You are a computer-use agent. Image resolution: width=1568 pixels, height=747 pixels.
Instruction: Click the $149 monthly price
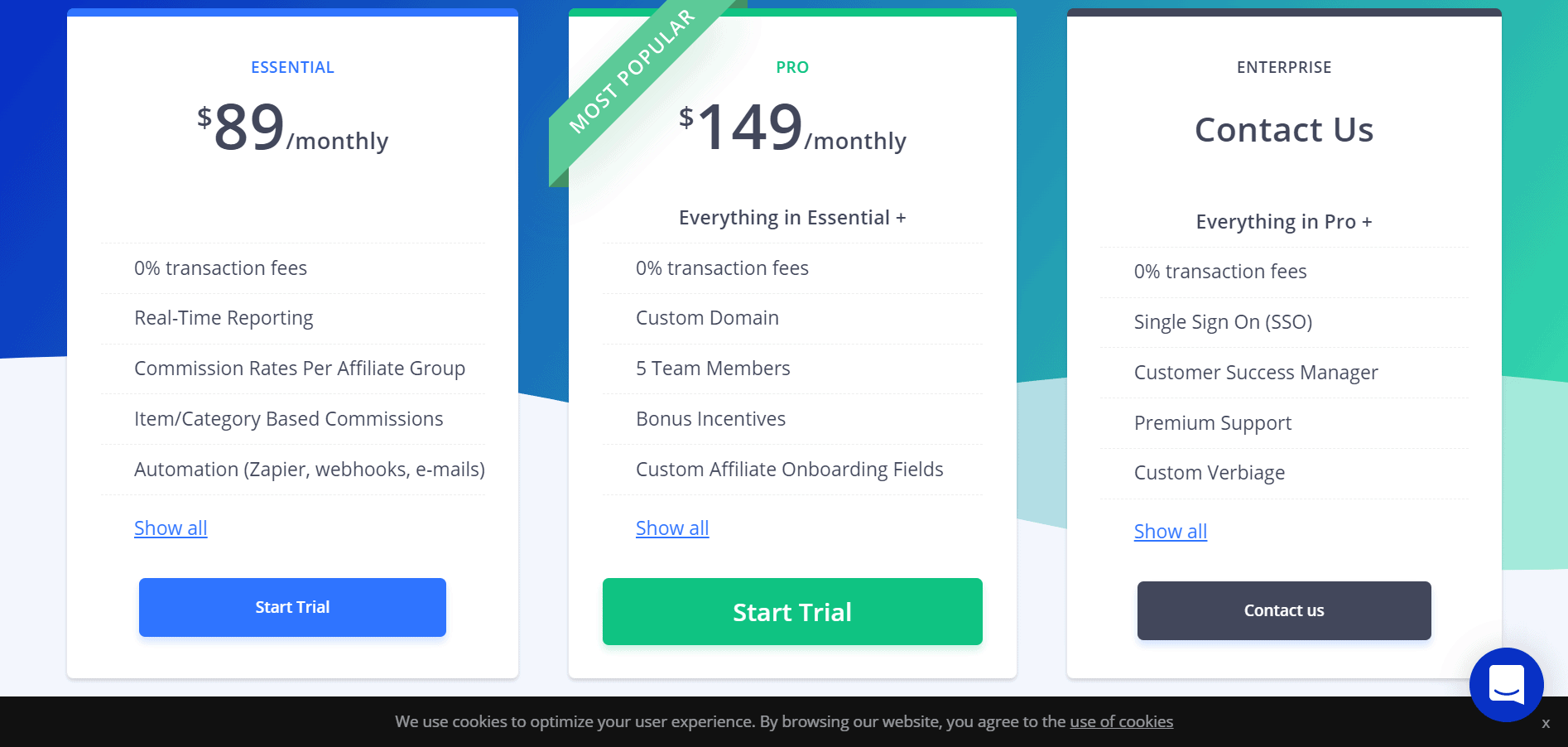pos(791,129)
